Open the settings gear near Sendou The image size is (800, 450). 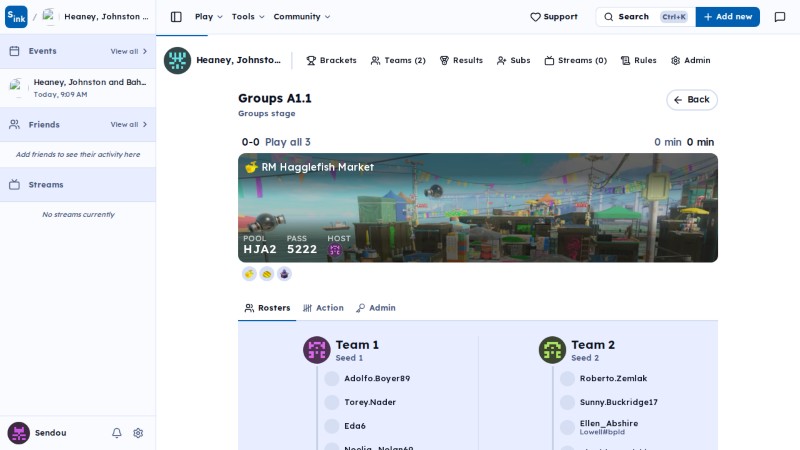click(x=138, y=433)
